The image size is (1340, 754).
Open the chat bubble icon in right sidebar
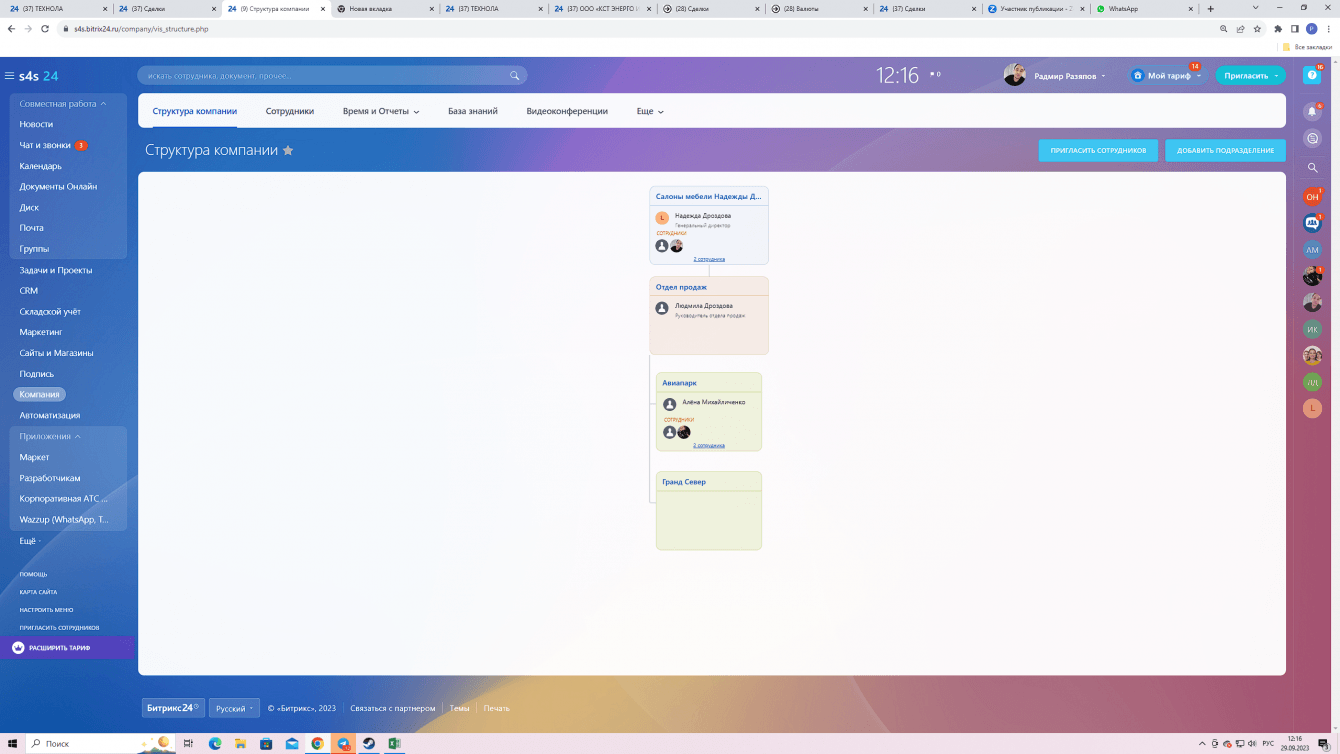click(x=1312, y=138)
